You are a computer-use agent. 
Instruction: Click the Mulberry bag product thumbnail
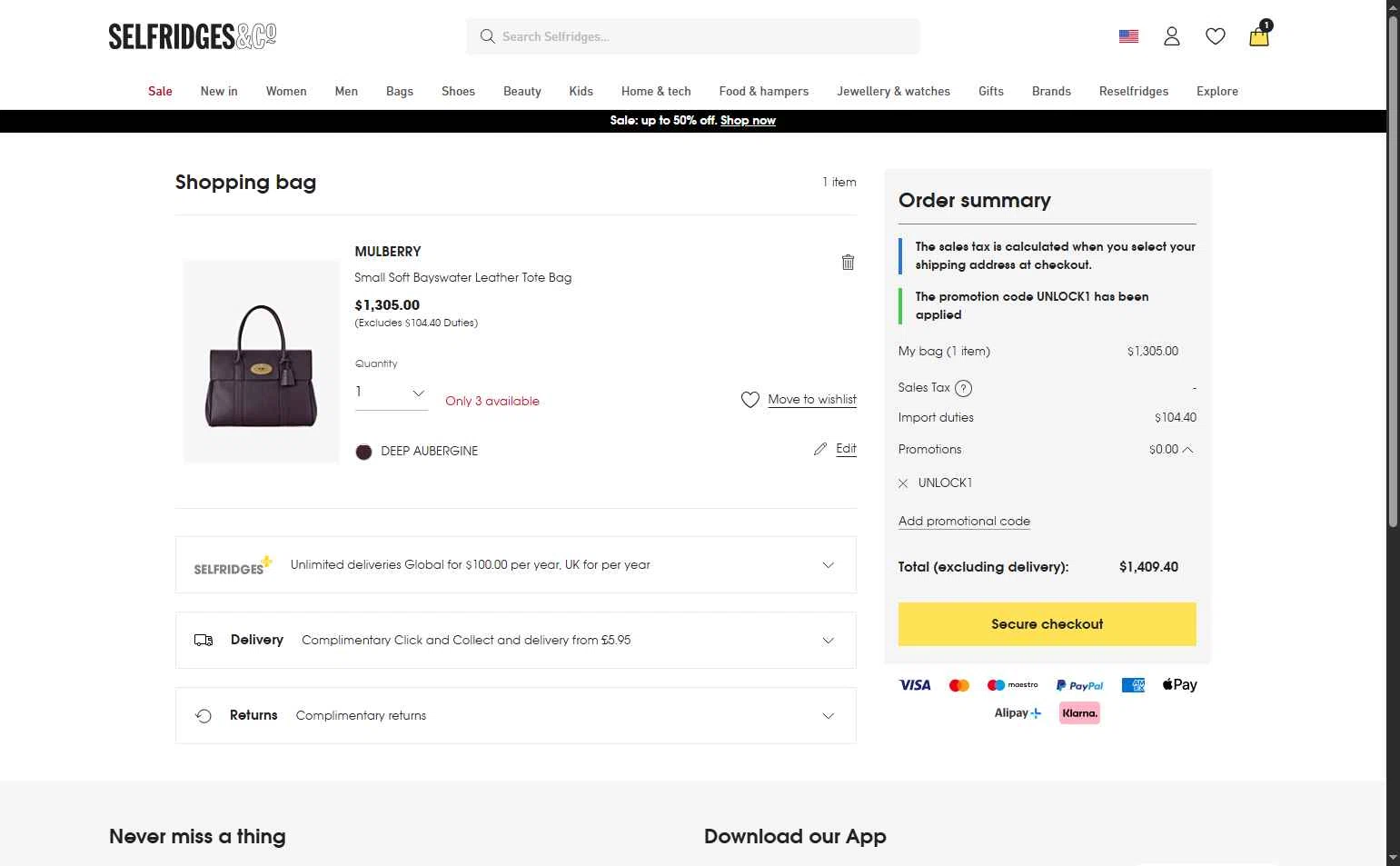coord(262,362)
